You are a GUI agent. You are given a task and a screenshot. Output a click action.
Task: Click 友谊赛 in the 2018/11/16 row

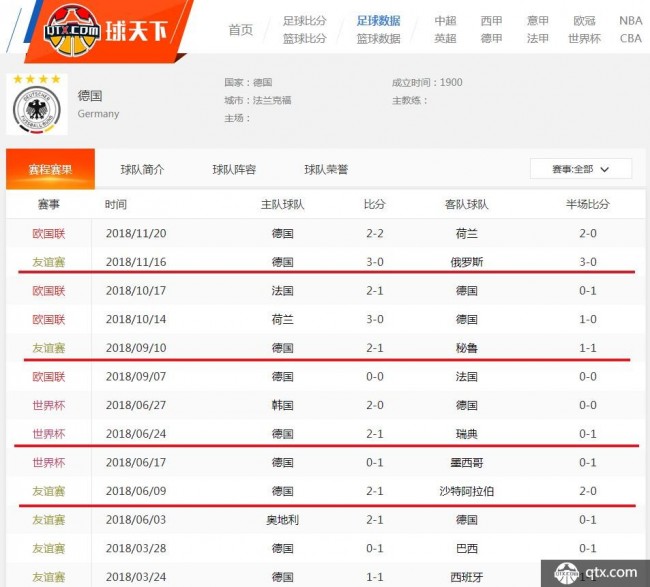[x=49, y=262]
